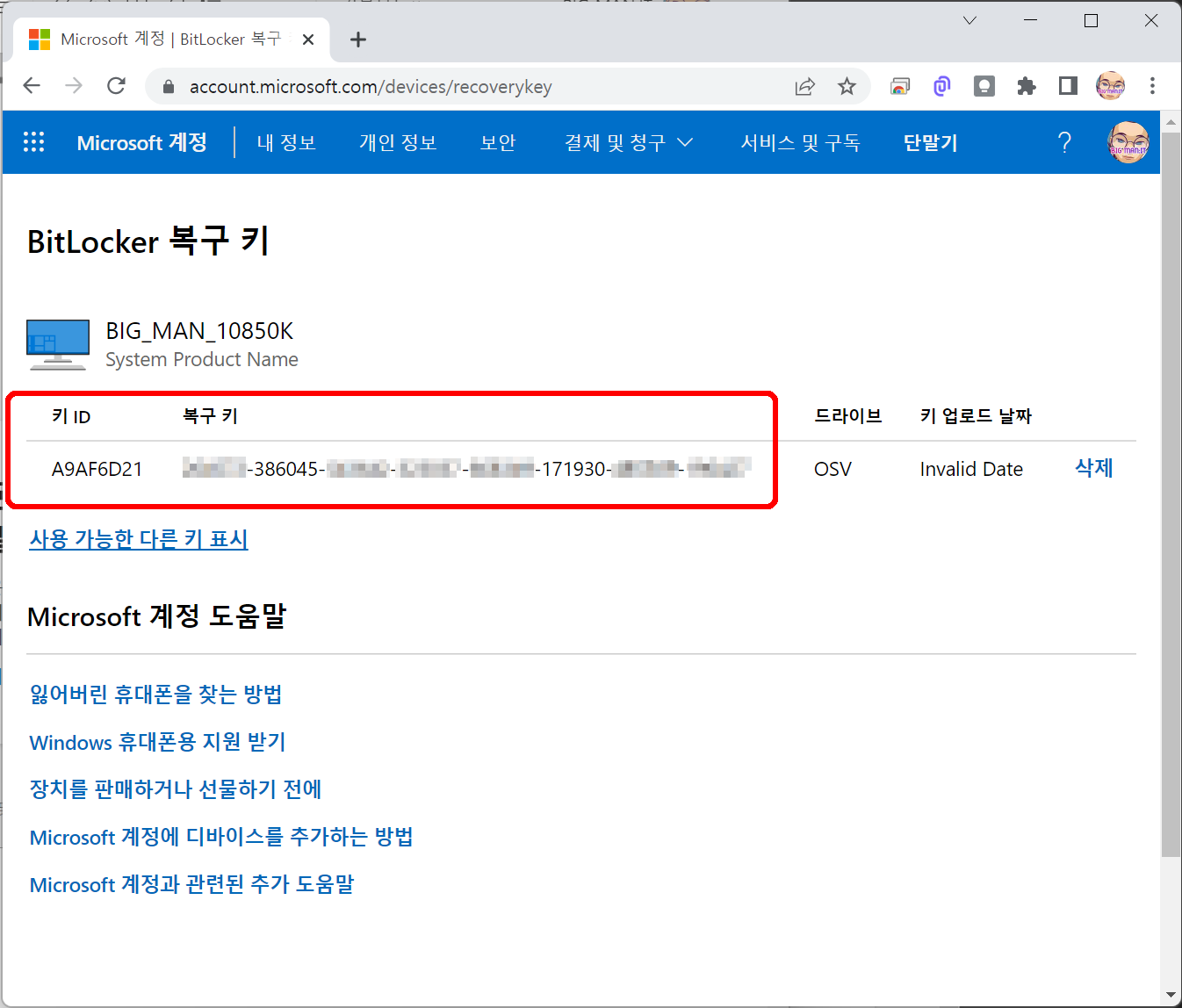This screenshot has width=1182, height=1008.
Task: Open the Chrome extensions puzzle icon
Action: [x=1027, y=85]
